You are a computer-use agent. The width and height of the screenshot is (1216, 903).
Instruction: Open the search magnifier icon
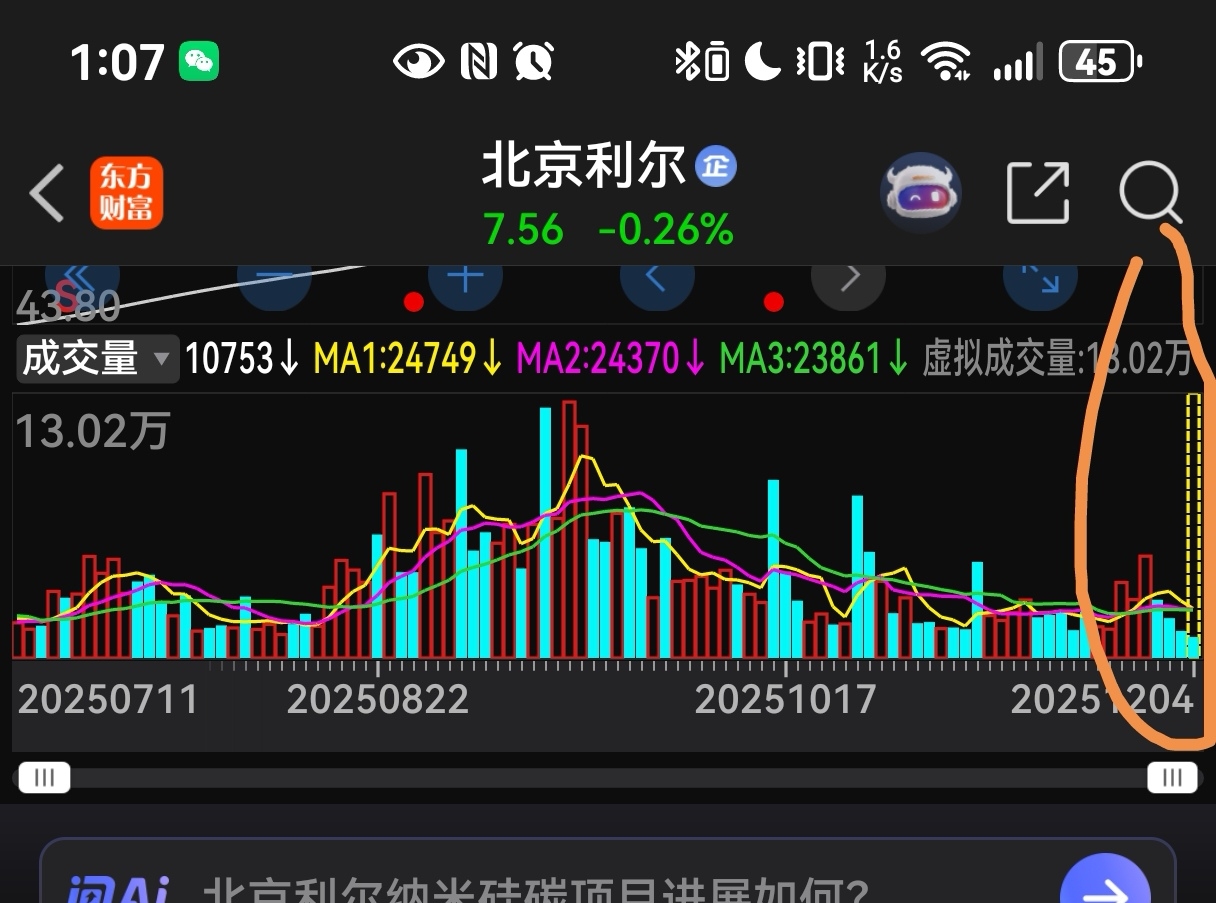click(1151, 193)
